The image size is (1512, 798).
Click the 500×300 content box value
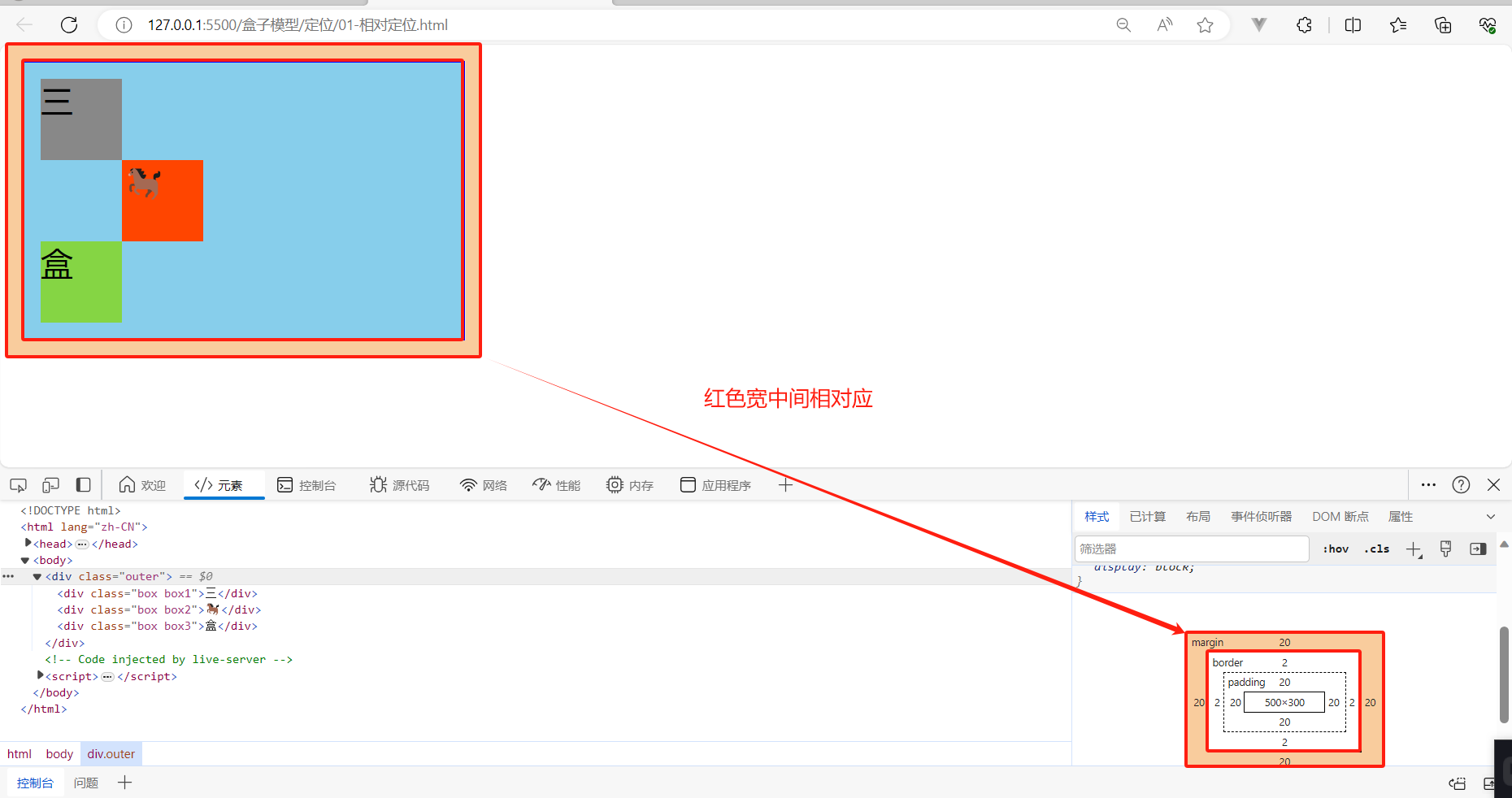click(1284, 703)
